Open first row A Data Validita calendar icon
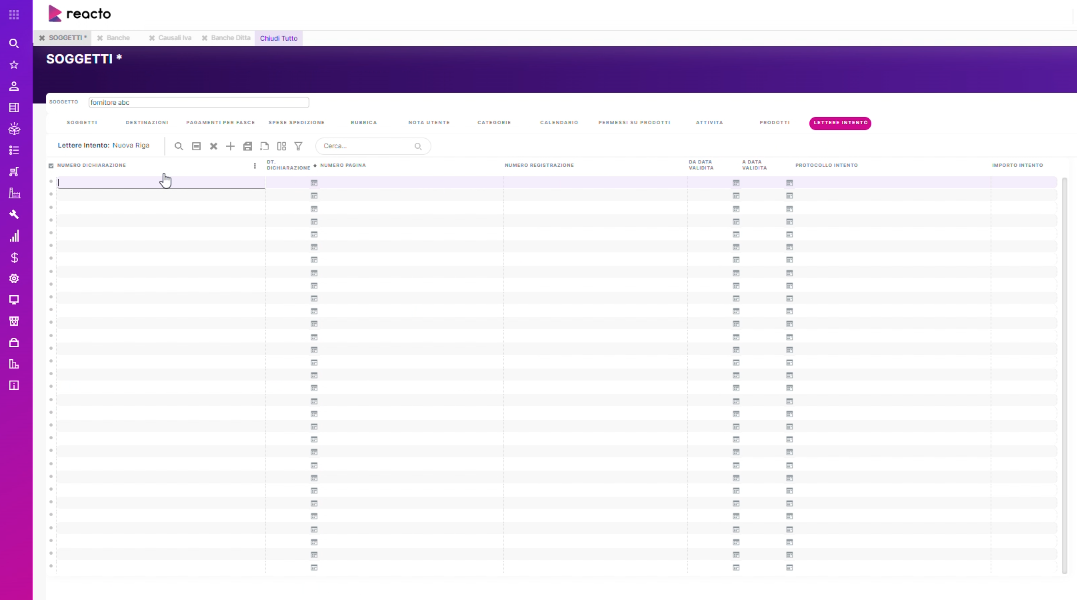The height and width of the screenshot is (600, 1077). tap(789, 183)
